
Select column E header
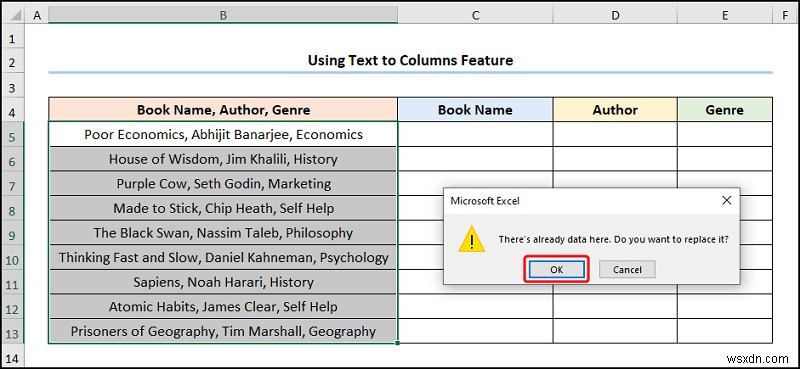[x=725, y=15]
